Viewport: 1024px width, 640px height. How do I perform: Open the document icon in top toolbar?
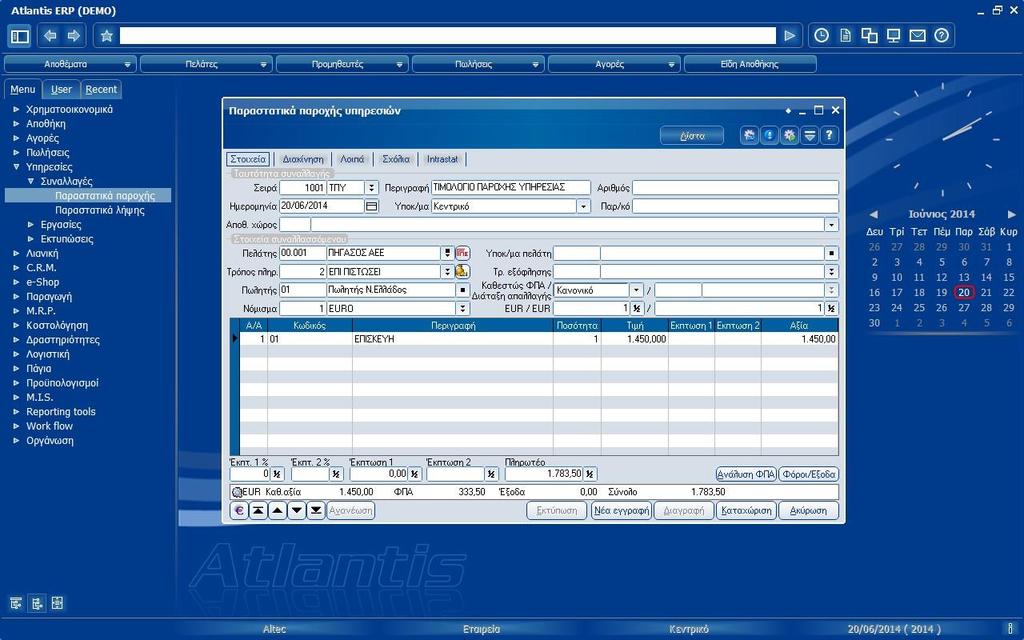pos(845,36)
